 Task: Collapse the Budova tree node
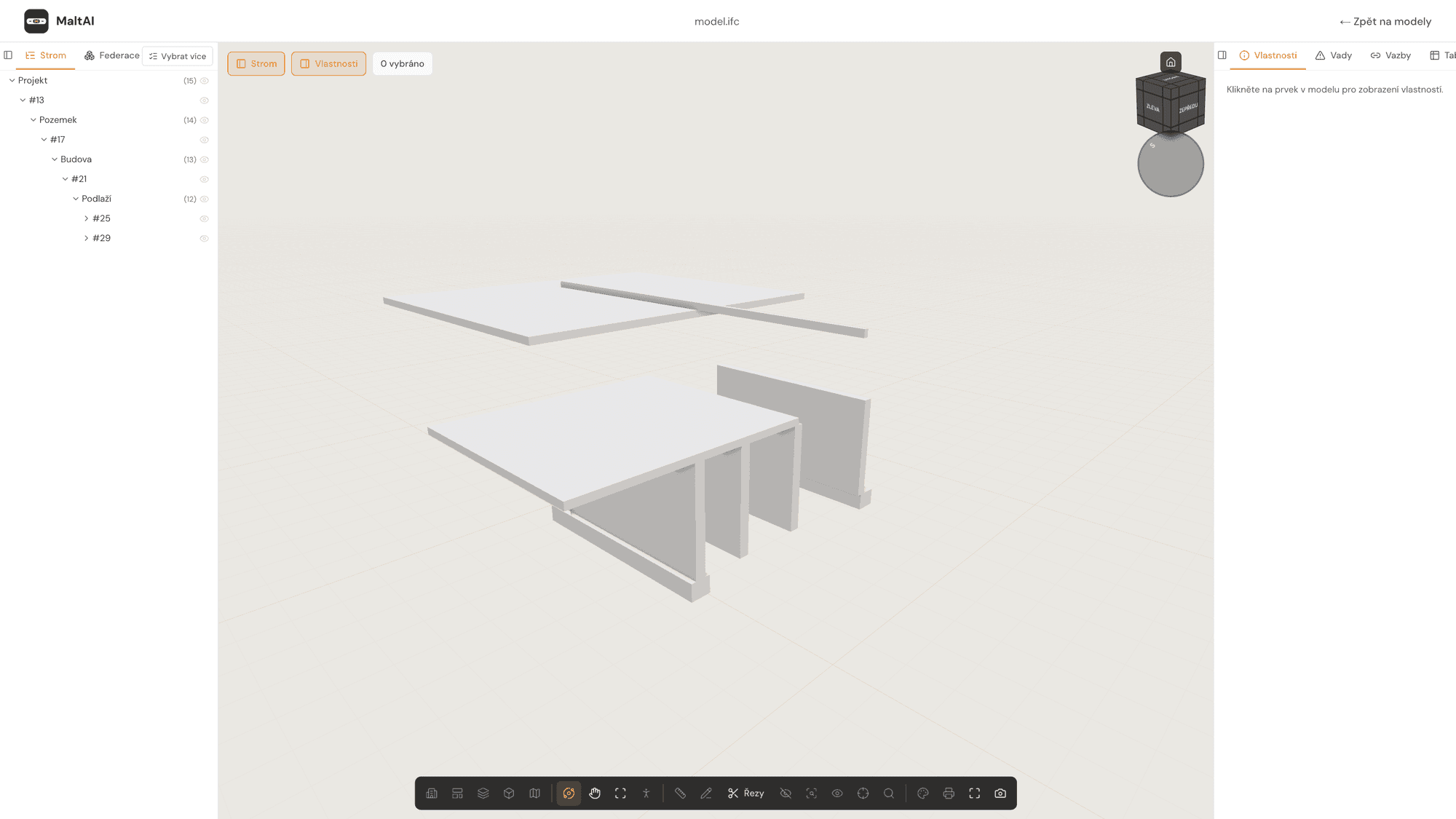point(55,159)
